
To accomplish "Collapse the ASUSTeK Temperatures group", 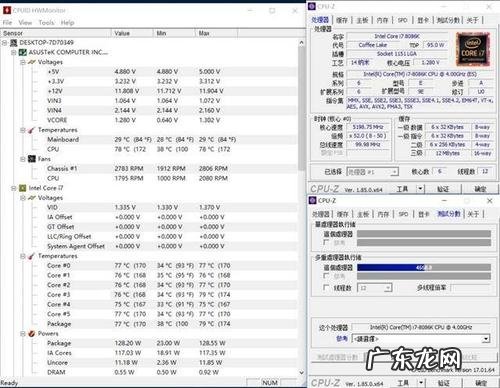I will click(23, 130).
